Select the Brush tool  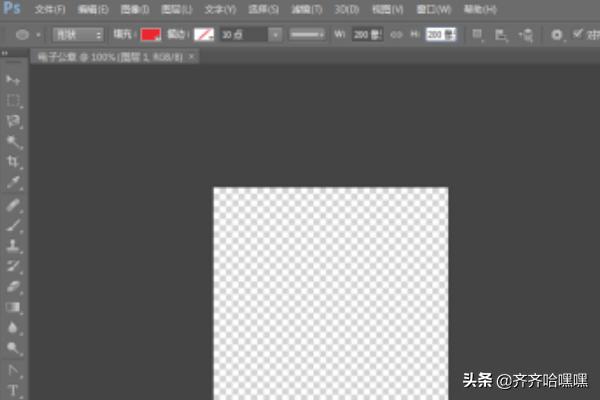(x=13, y=225)
